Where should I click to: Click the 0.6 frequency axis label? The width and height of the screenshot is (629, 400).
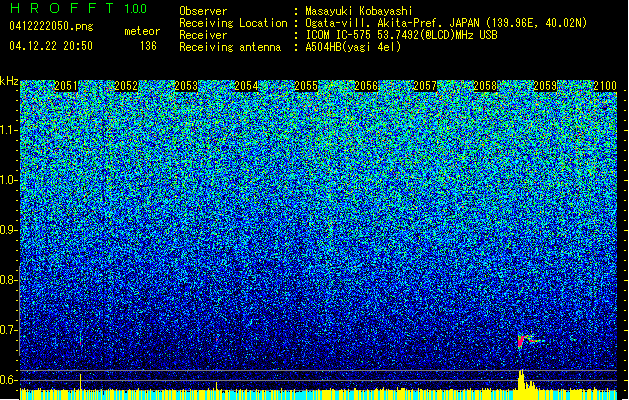8,380
